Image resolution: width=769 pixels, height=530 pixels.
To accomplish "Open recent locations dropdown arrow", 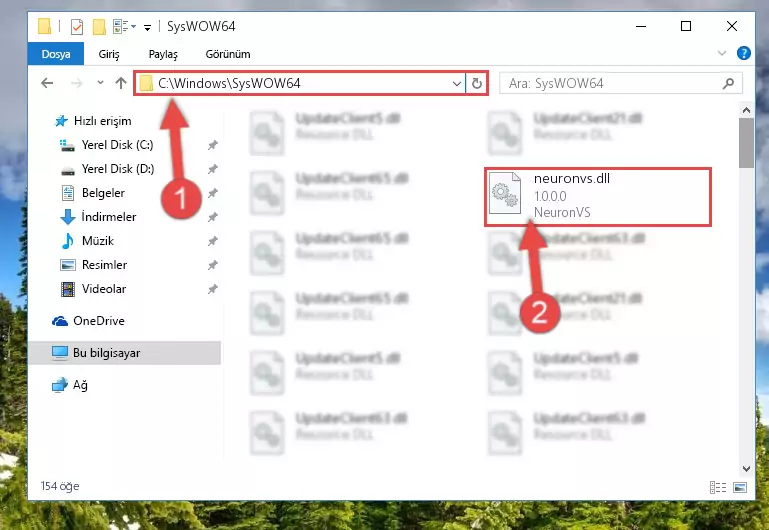I will [x=100, y=83].
